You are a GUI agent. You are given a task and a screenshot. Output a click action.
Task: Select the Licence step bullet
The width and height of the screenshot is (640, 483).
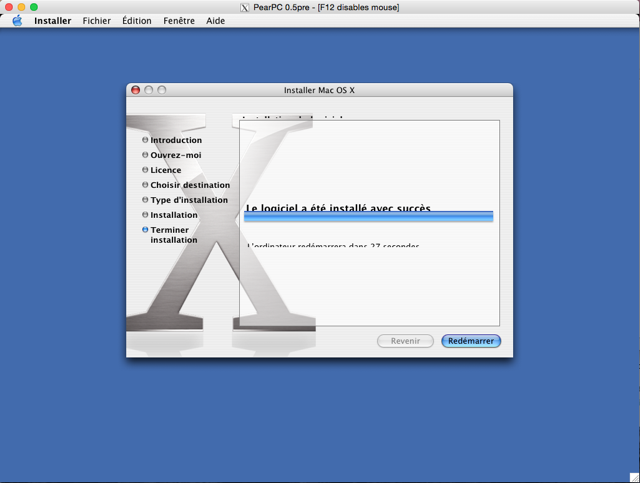[x=145, y=169]
